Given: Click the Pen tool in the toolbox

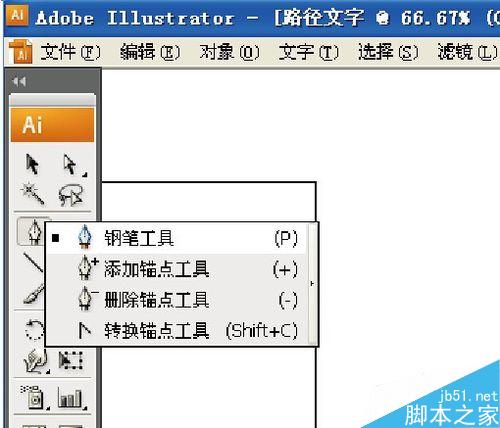Looking at the screenshot, I should click(31, 231).
